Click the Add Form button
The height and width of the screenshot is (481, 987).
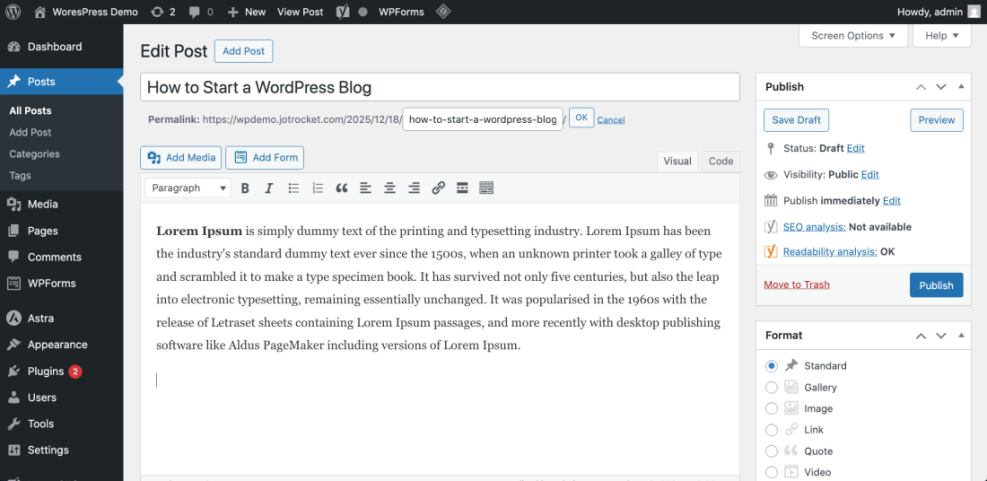[265, 158]
